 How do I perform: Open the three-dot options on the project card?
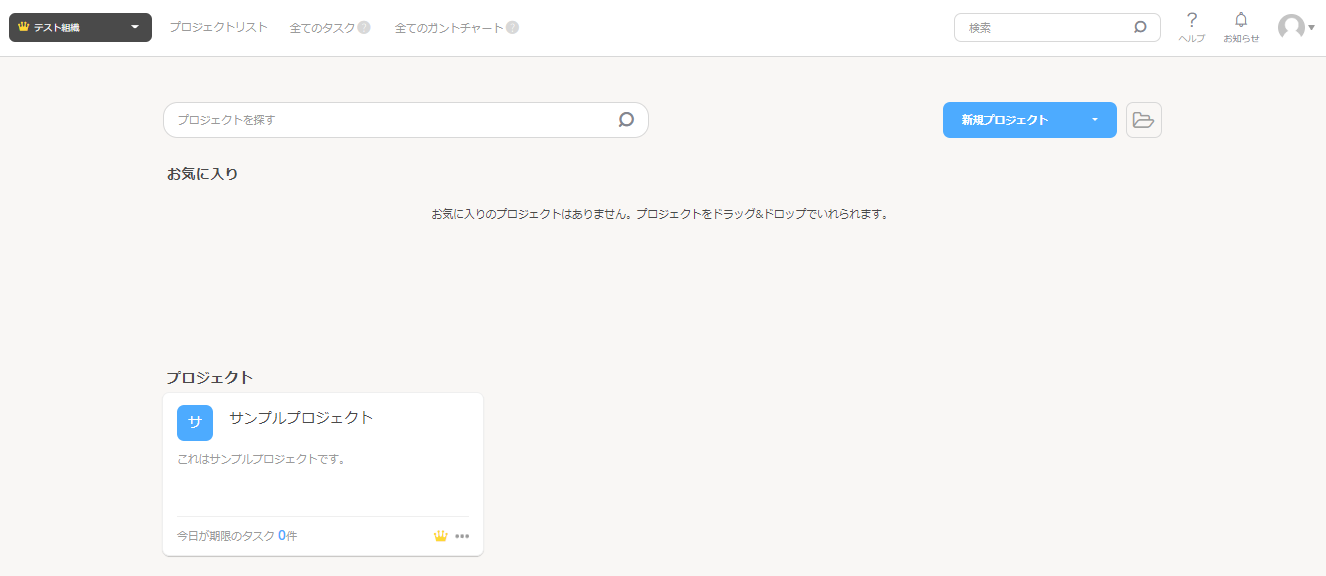click(462, 536)
